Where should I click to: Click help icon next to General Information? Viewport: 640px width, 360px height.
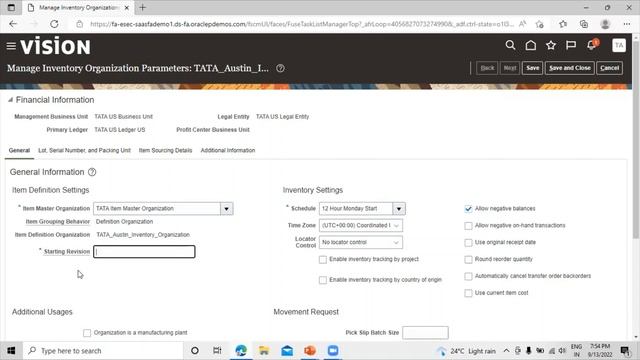pos(92,172)
